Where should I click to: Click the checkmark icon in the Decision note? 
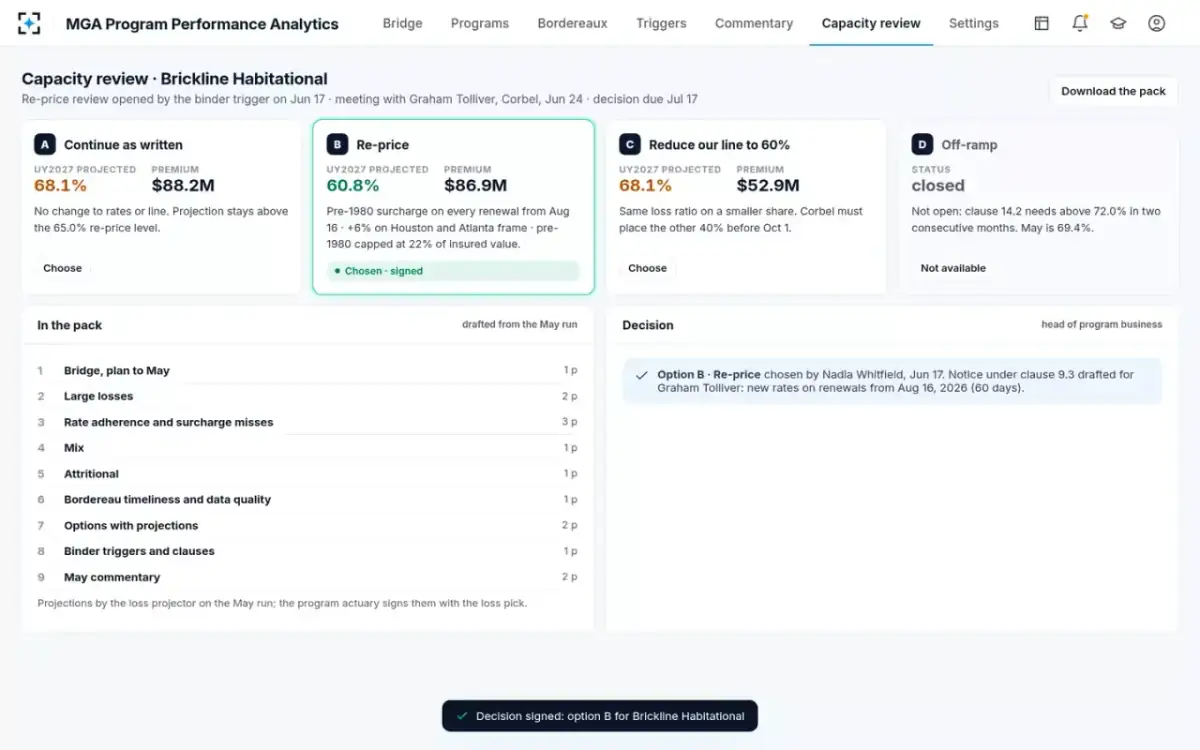coord(641,375)
